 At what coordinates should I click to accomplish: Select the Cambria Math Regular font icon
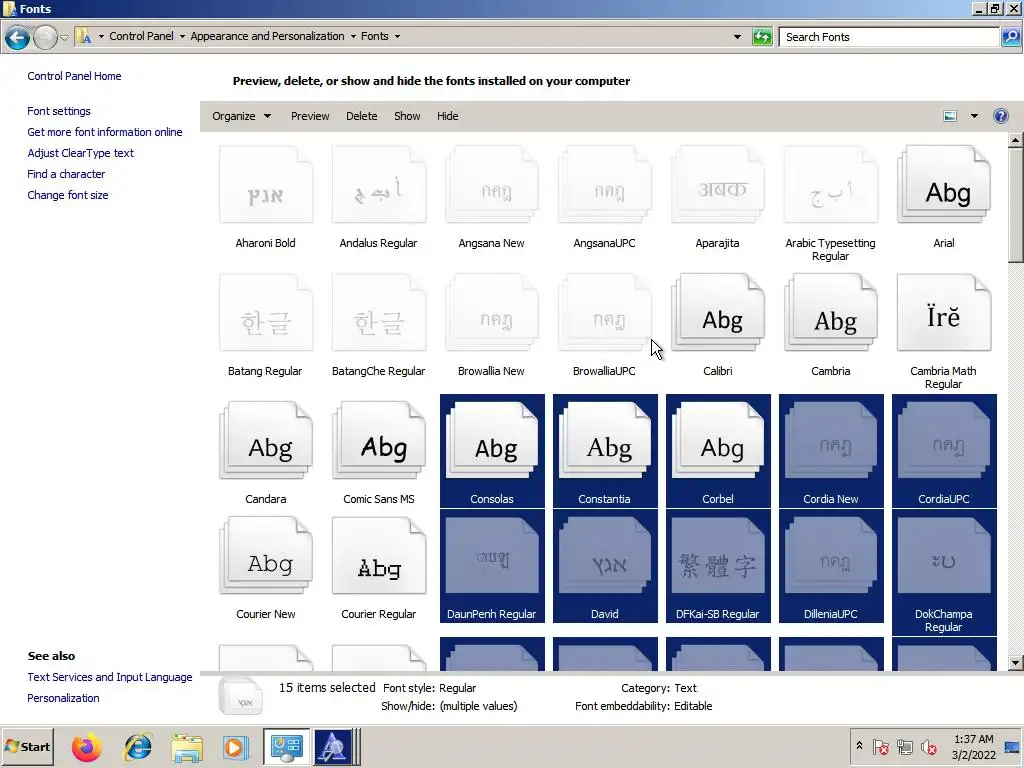[x=944, y=313]
